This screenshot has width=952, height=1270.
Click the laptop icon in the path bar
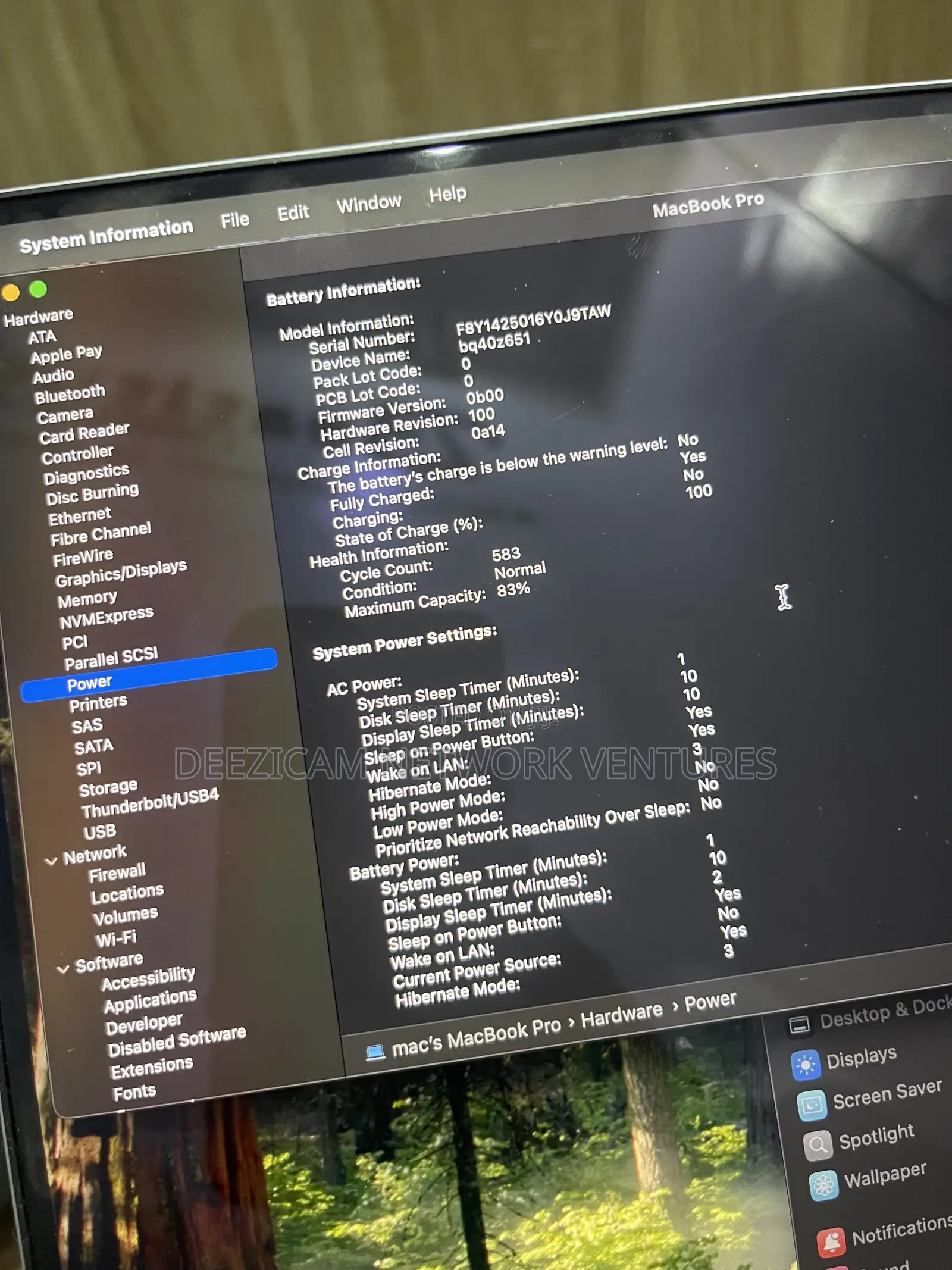coord(375,1053)
